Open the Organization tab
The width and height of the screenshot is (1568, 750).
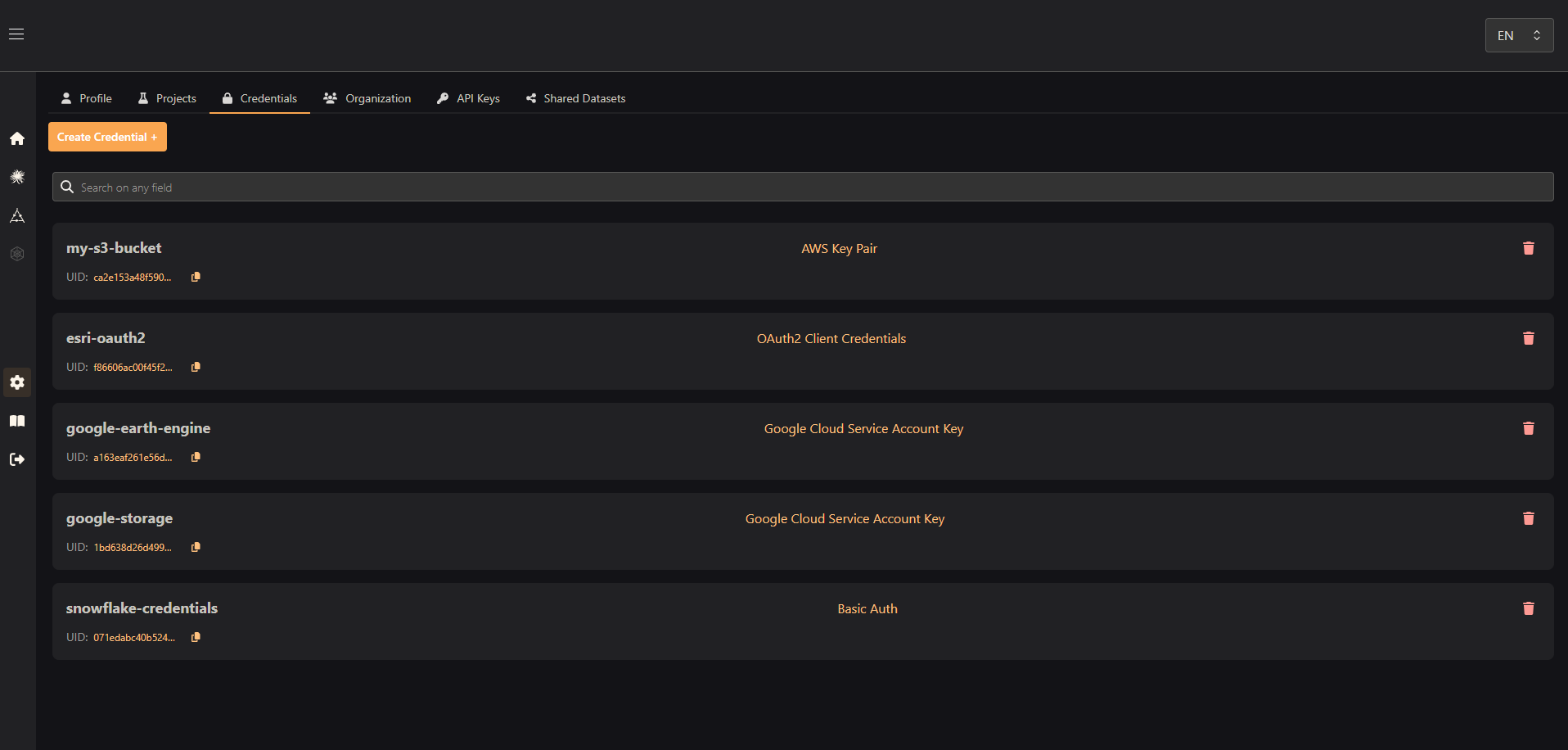(x=367, y=98)
